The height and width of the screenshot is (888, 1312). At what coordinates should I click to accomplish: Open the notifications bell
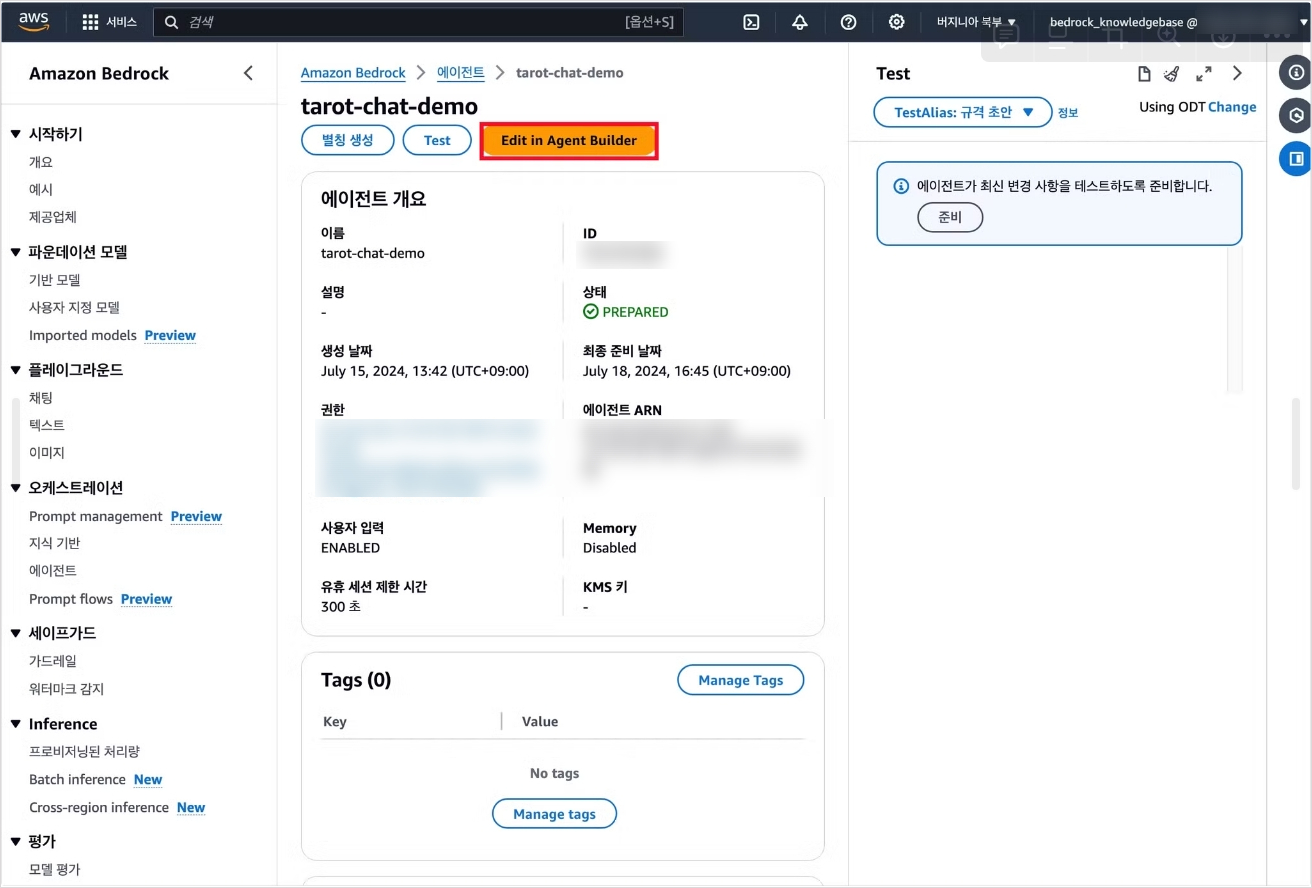800,22
